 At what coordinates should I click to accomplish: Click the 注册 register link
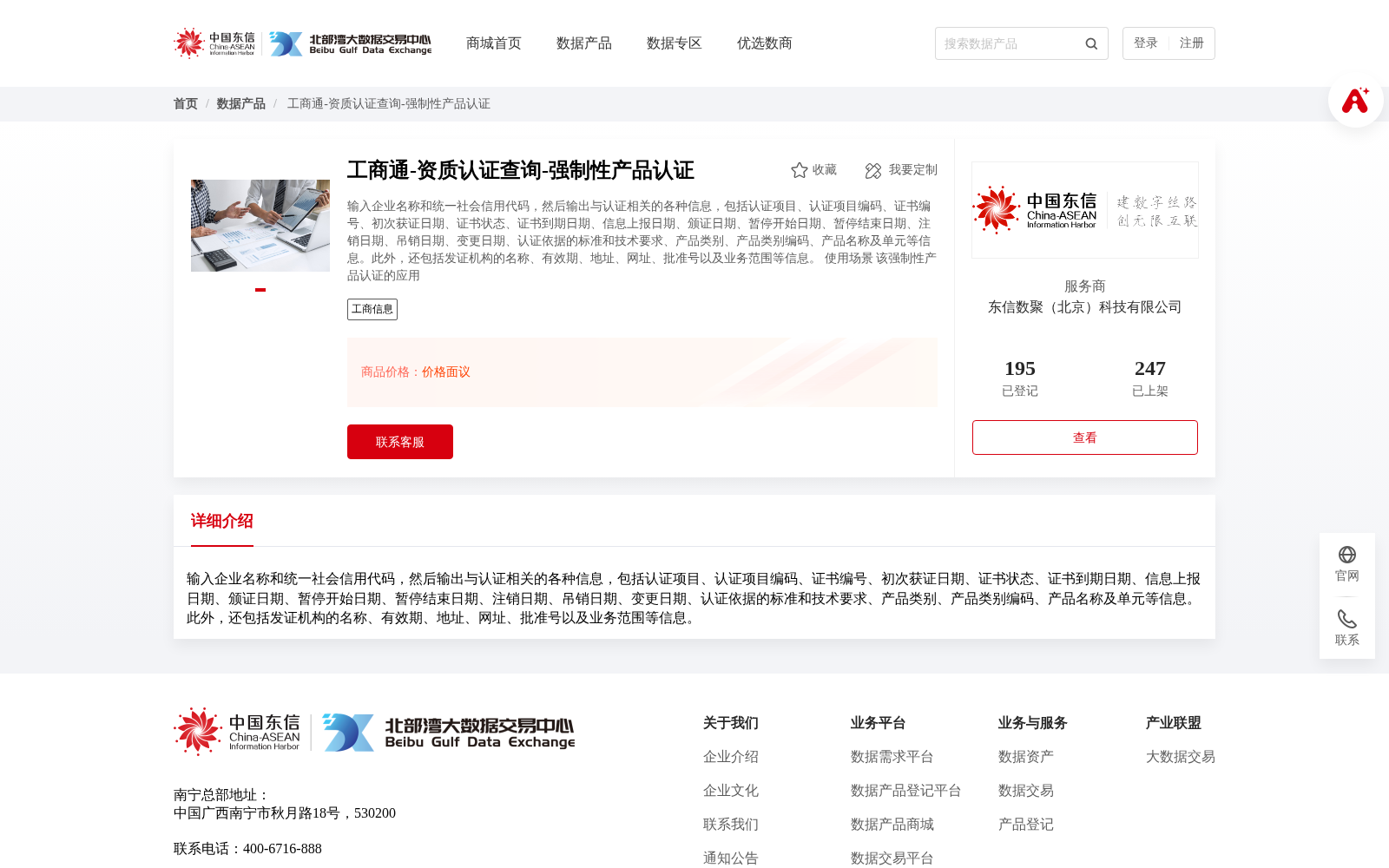pos(1192,43)
